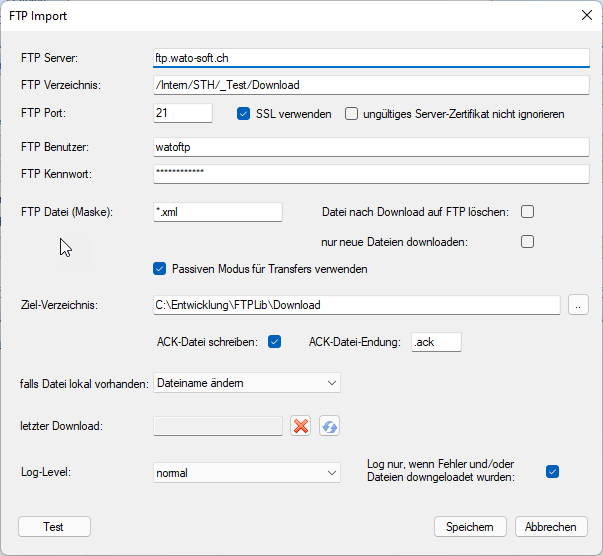The width and height of the screenshot is (603, 556).
Task: Click the Abbrechen button
Action: pos(551,527)
